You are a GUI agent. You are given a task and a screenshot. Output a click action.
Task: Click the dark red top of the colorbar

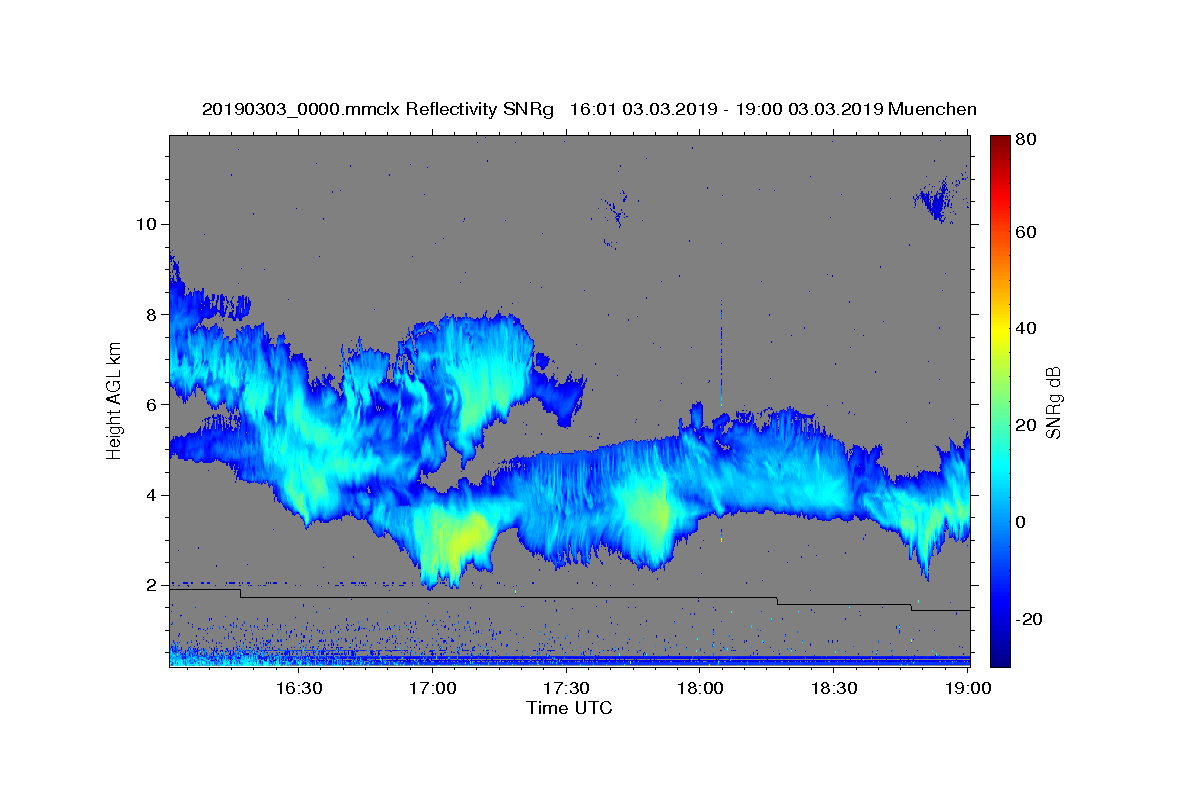(1000, 143)
